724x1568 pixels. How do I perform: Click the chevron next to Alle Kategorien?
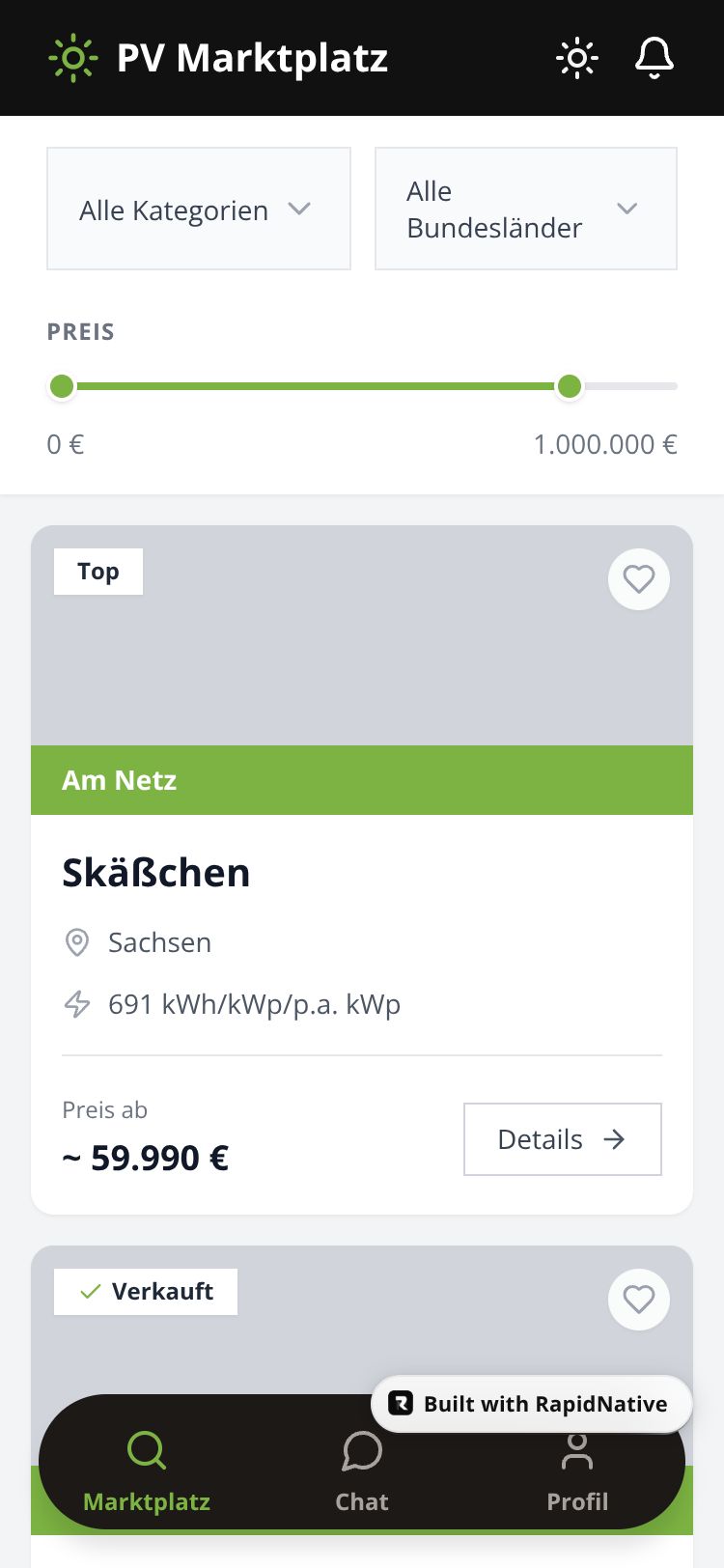pyautogui.click(x=299, y=209)
